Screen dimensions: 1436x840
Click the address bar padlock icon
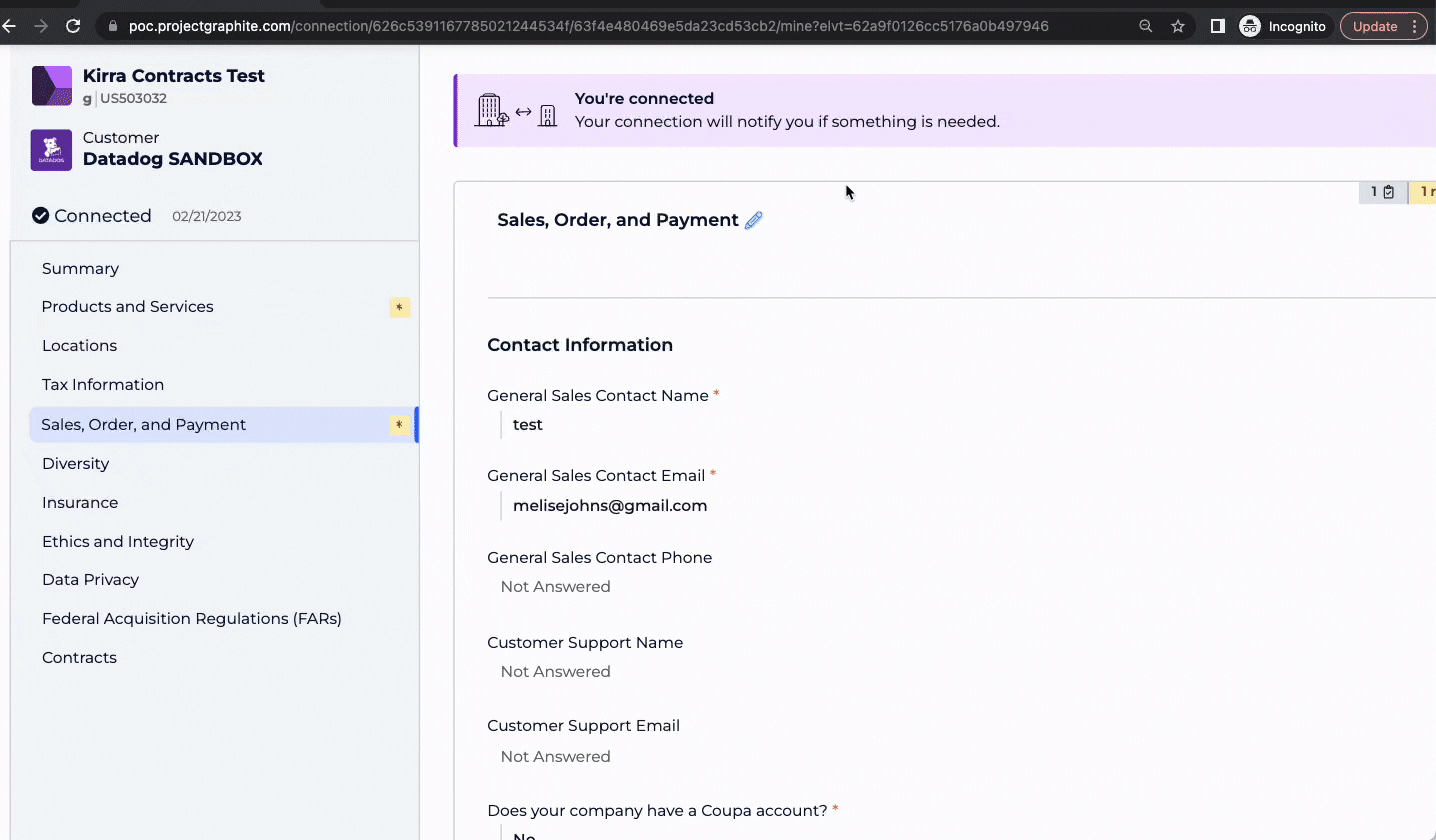(113, 26)
